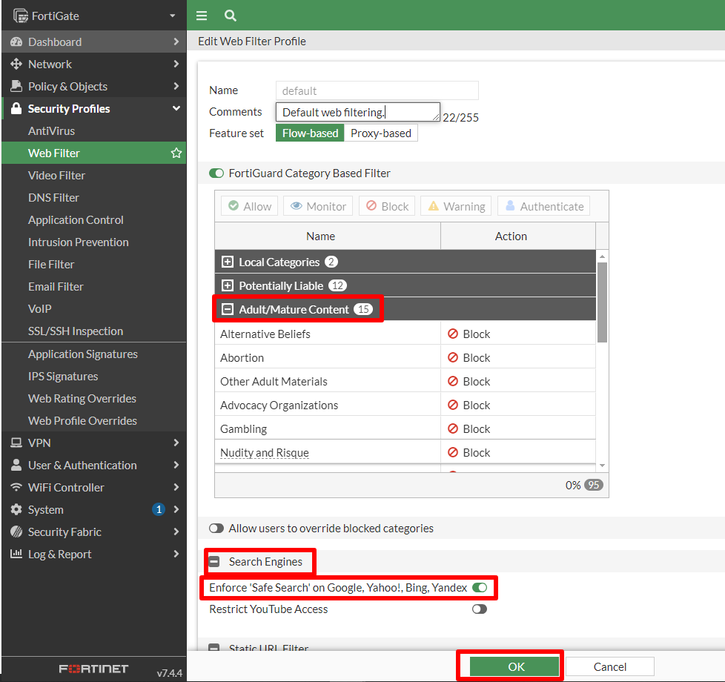Expand Local Categories group
This screenshot has width=725, height=682.
point(227,262)
